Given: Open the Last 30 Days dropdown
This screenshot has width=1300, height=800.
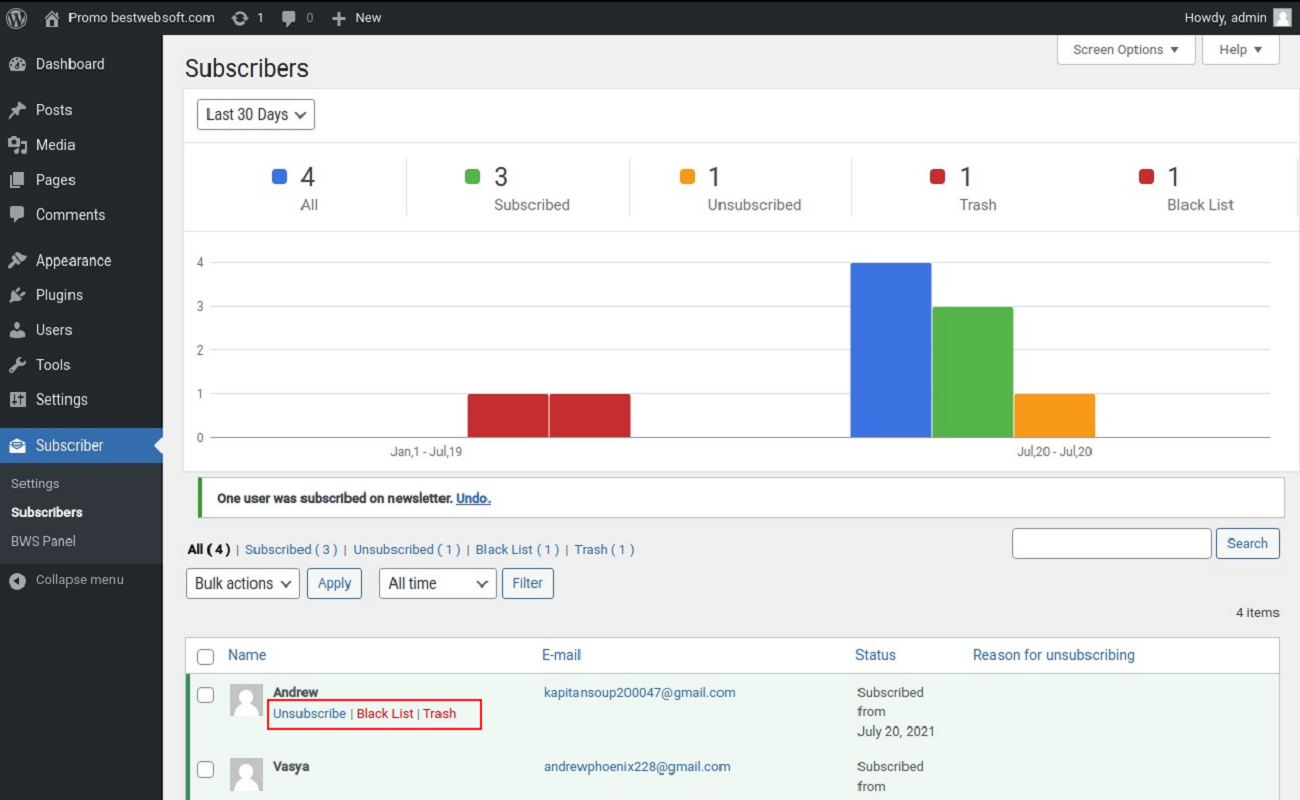Looking at the screenshot, I should (256, 115).
